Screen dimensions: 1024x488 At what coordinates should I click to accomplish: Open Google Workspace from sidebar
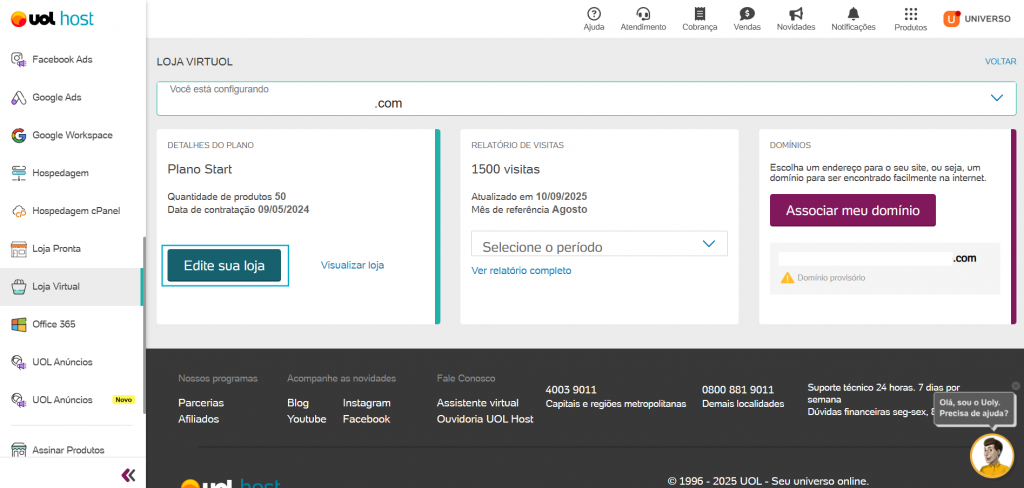72,135
